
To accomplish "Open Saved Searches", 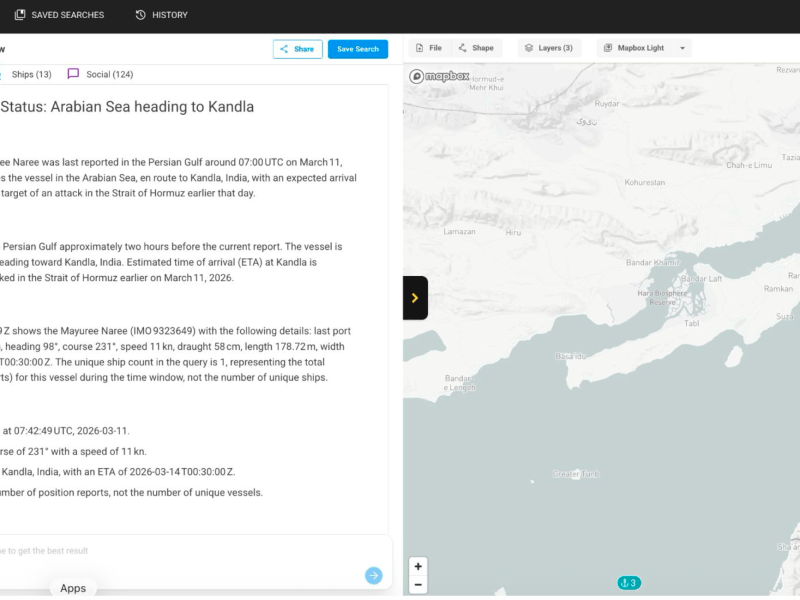I will pyautogui.click(x=59, y=15).
